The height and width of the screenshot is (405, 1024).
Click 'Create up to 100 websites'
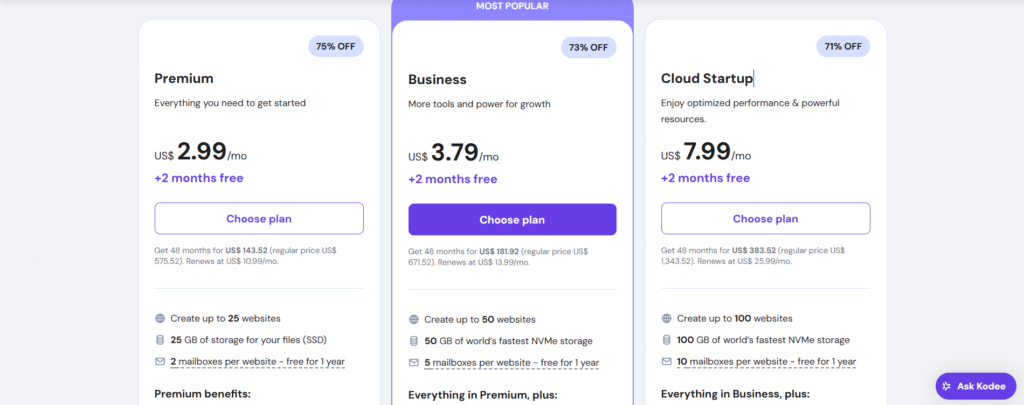pos(735,319)
